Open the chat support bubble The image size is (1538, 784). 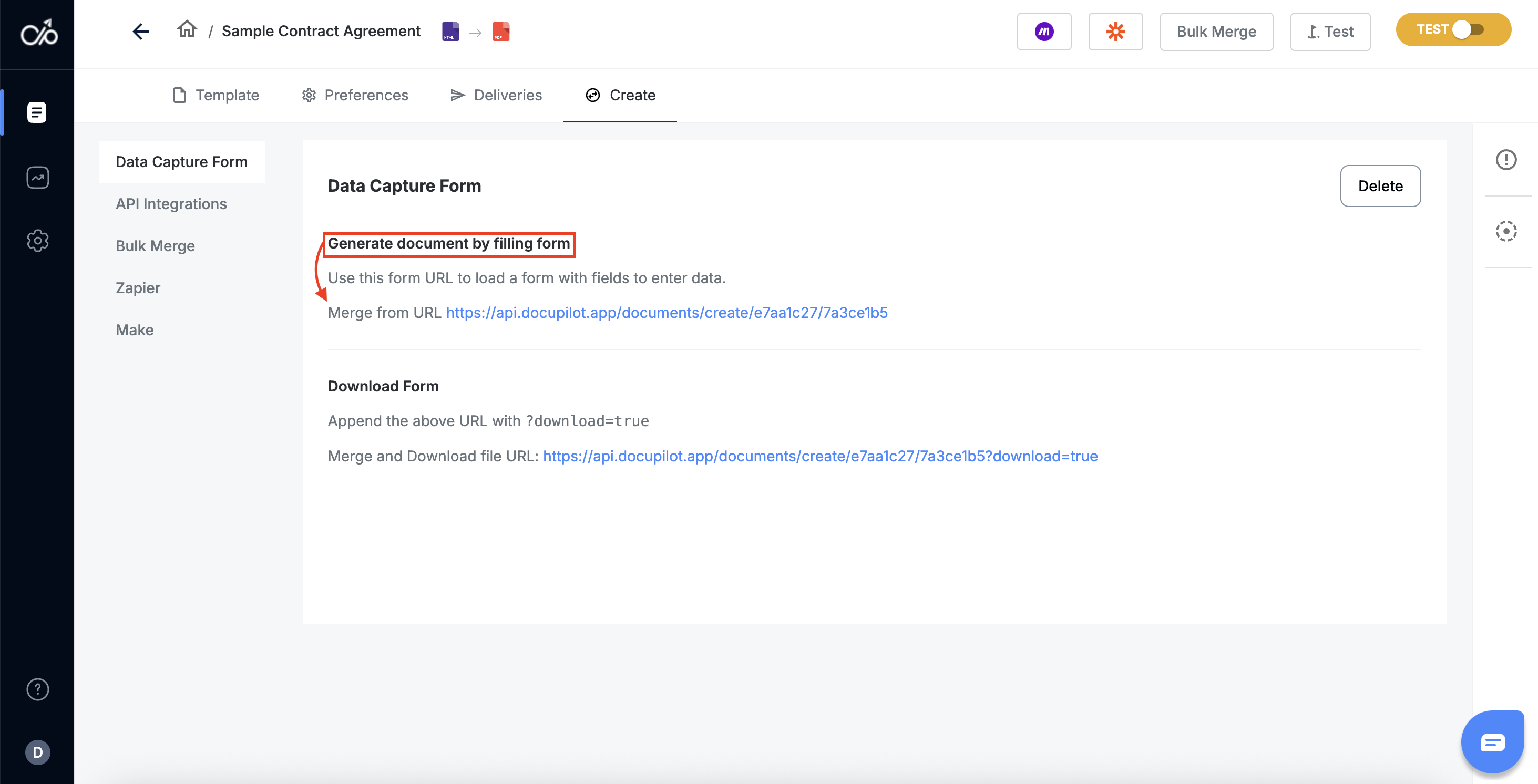coord(1492,741)
